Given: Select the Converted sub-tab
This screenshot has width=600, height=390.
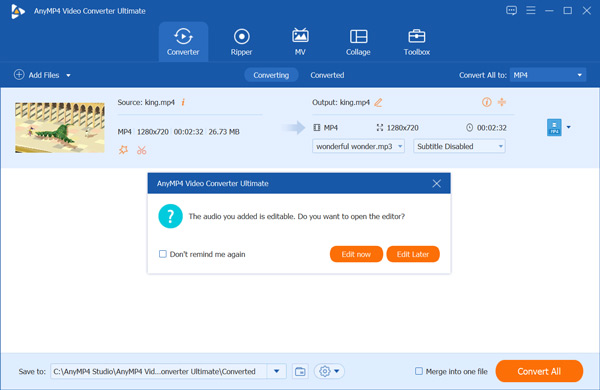Looking at the screenshot, I should click(327, 75).
